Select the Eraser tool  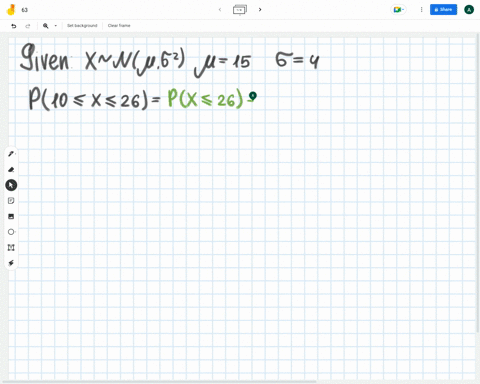[x=11, y=169]
